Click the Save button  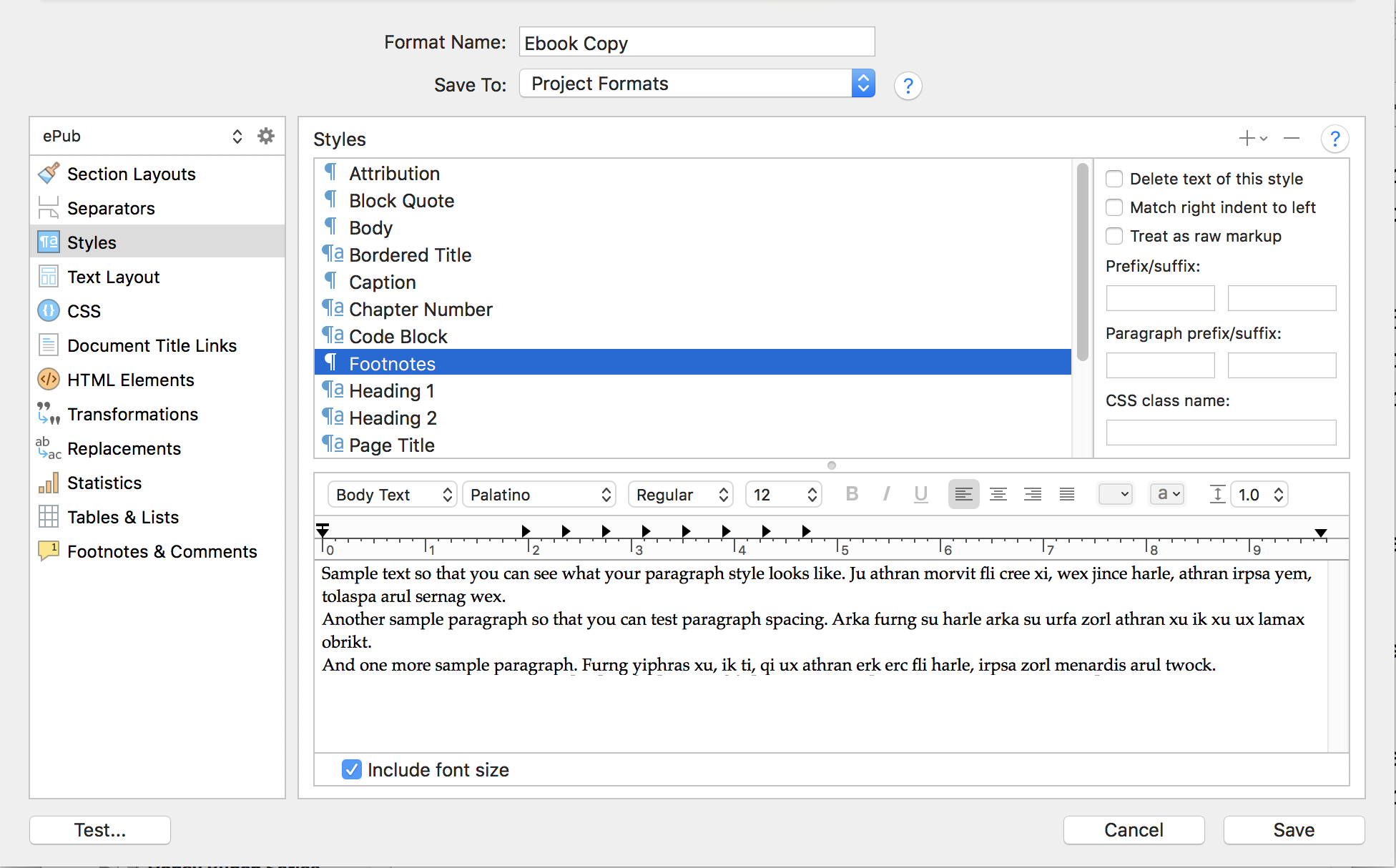click(x=1294, y=829)
